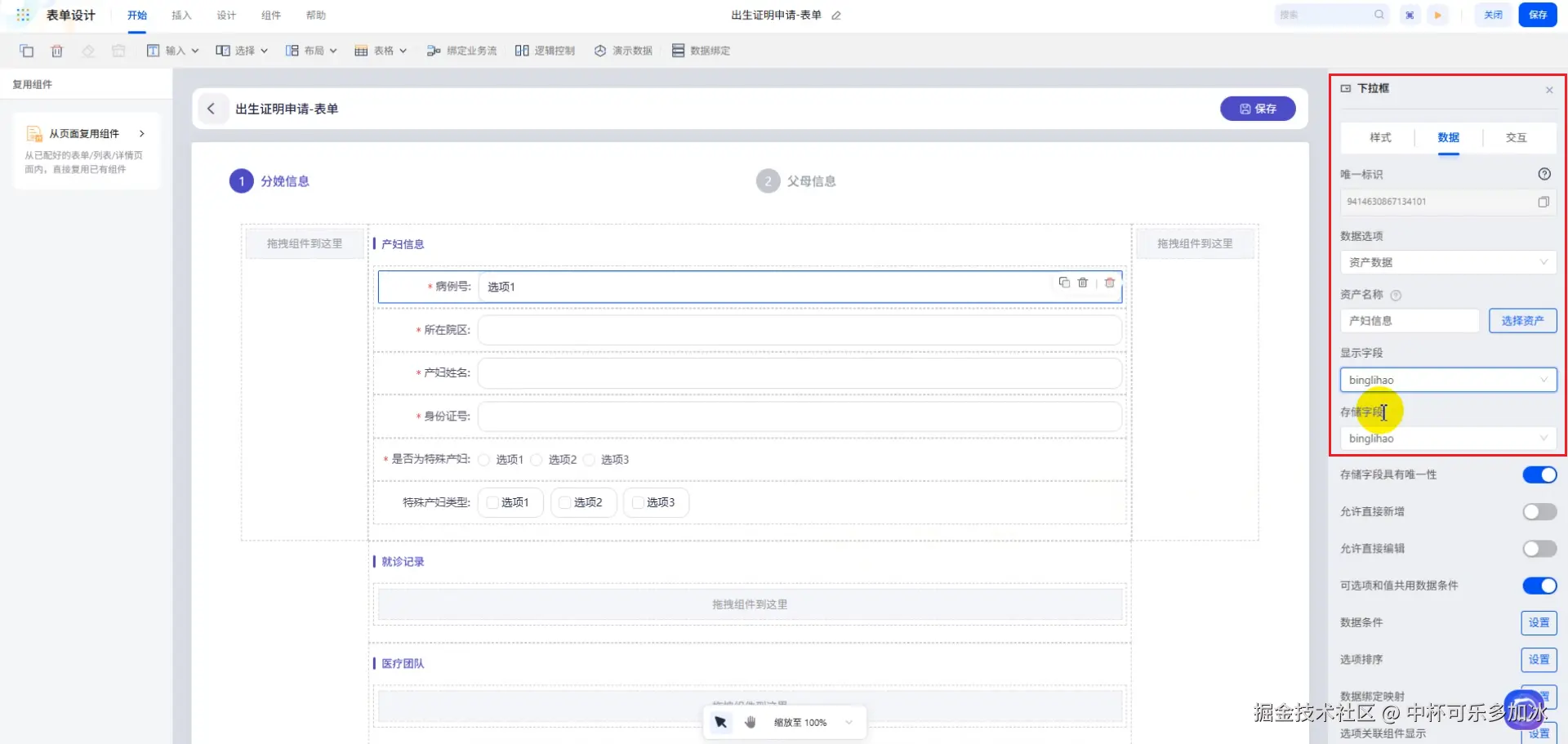Click the purple 保存 button in form header
The image size is (1568, 744).
tap(1258, 109)
